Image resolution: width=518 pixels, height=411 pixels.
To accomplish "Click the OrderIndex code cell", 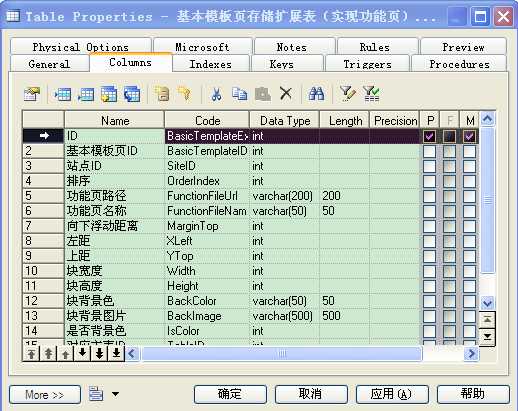I will click(x=207, y=181).
